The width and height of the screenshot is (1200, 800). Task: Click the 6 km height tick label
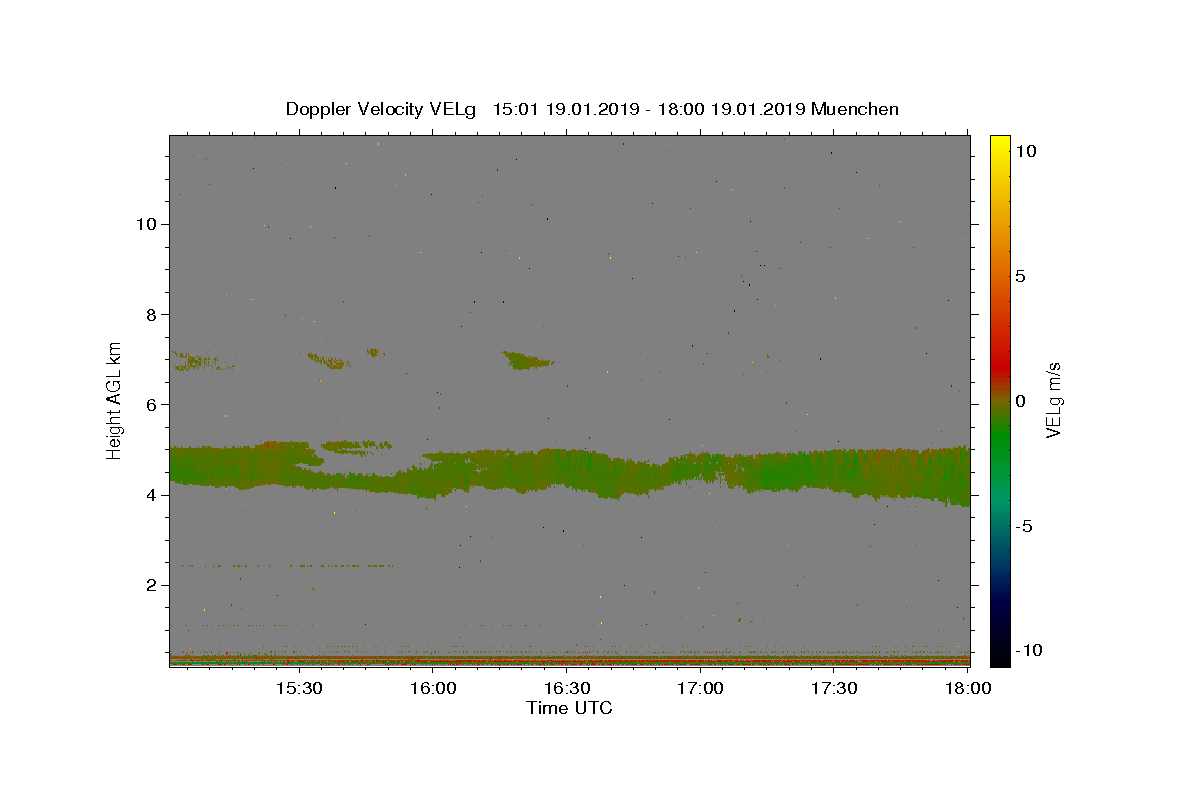click(x=152, y=404)
